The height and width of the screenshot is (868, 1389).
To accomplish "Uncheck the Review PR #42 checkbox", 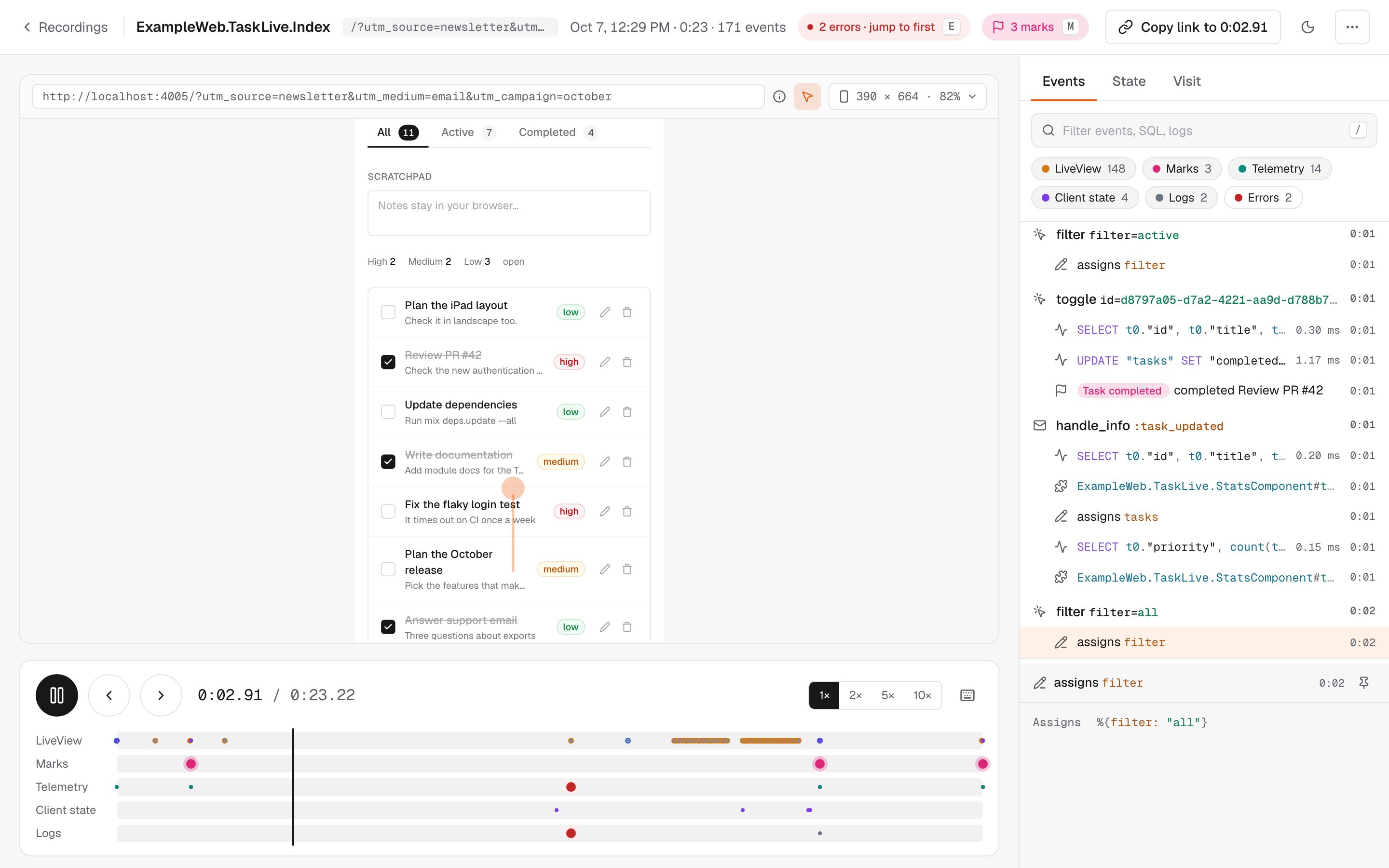I will coord(389,362).
